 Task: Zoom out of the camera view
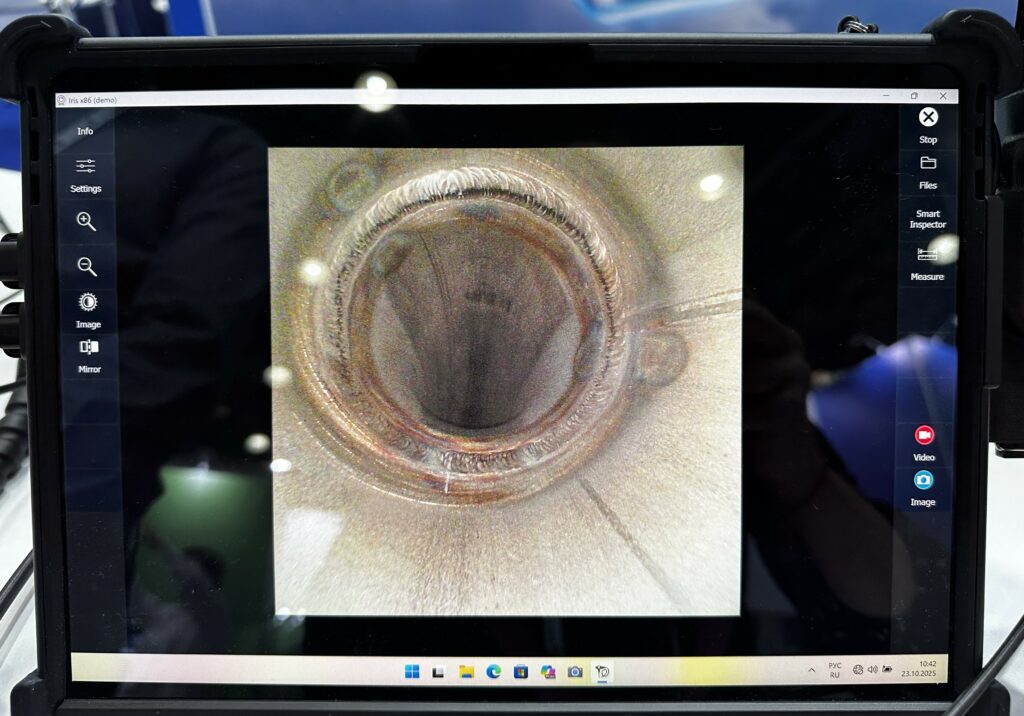point(87,266)
